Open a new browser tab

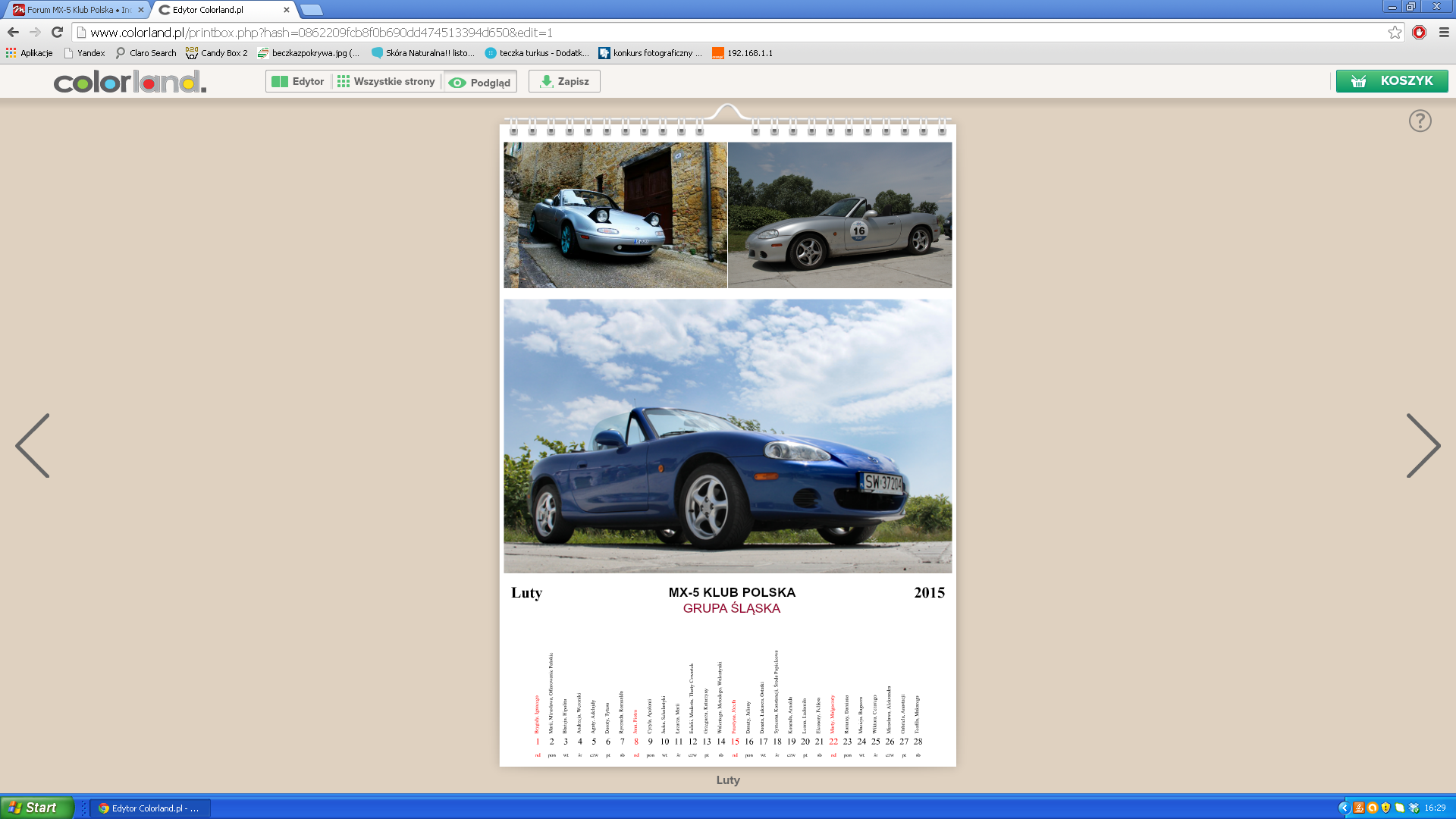[x=311, y=10]
